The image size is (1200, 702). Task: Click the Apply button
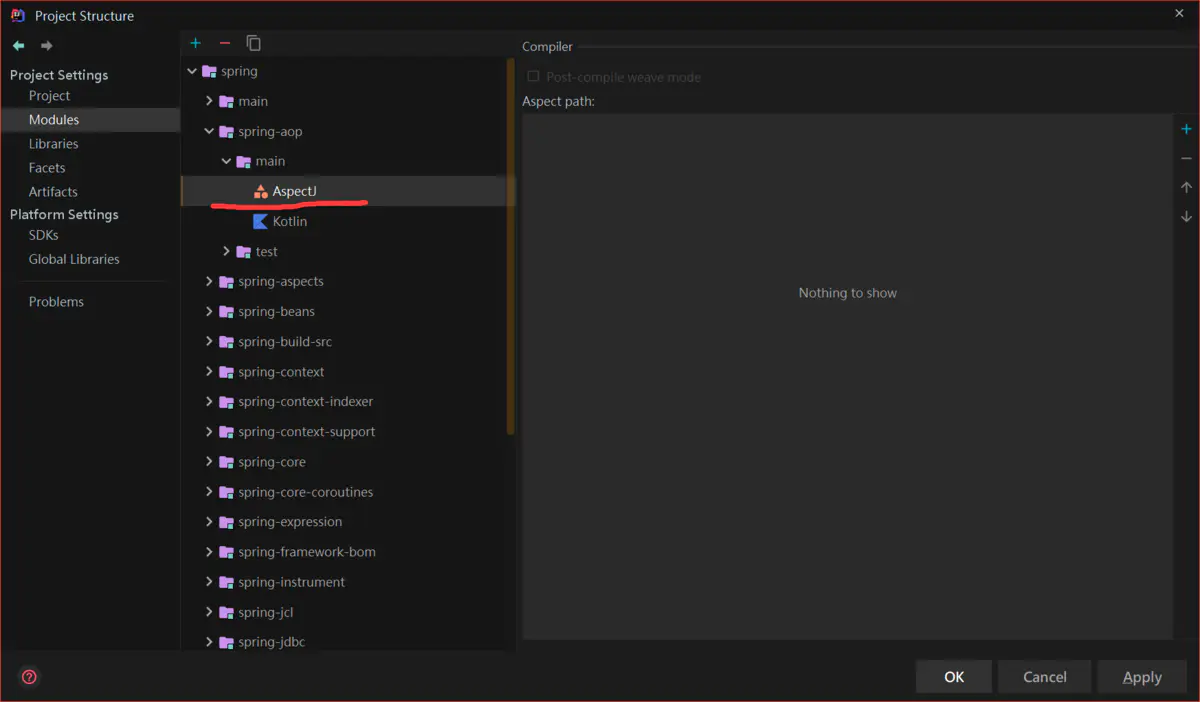[1142, 677]
